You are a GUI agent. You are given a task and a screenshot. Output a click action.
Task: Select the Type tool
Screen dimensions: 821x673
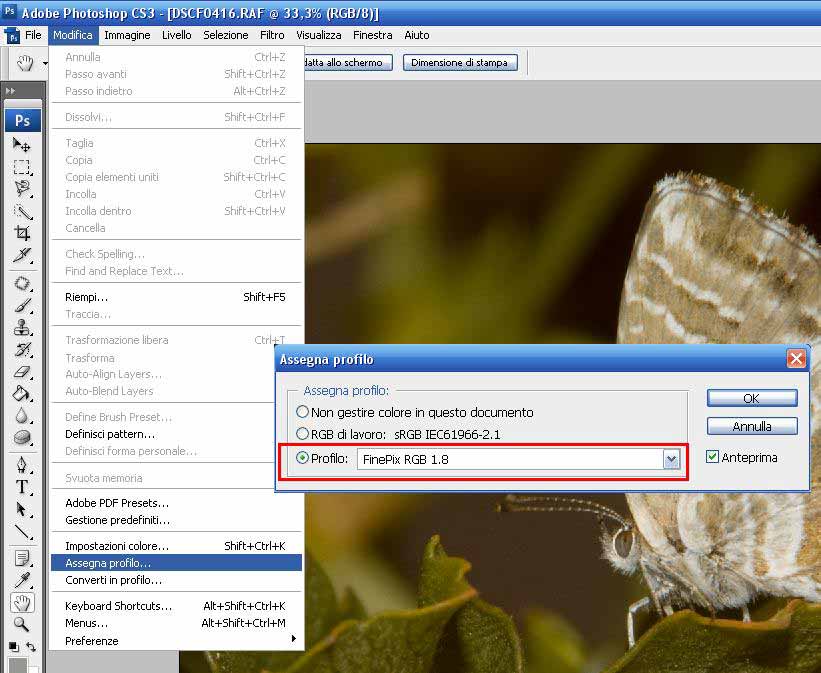(x=22, y=487)
